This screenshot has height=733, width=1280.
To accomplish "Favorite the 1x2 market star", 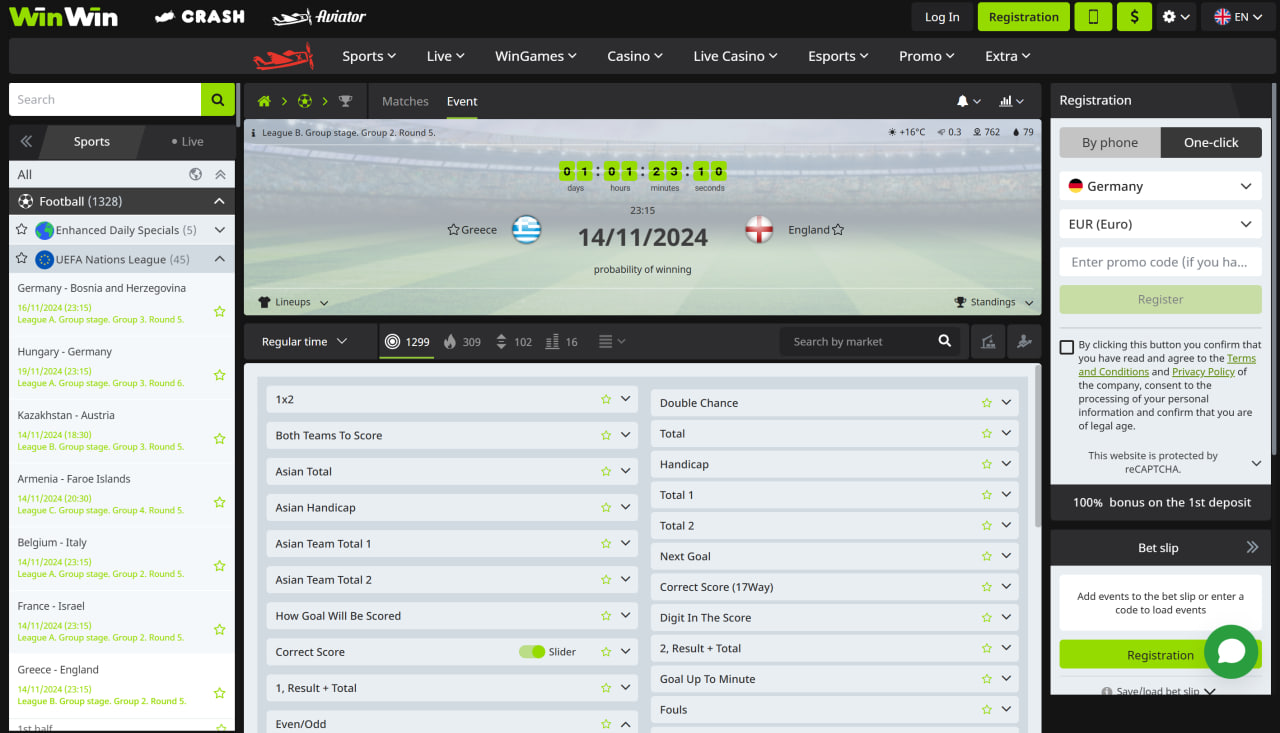I will click(x=606, y=399).
